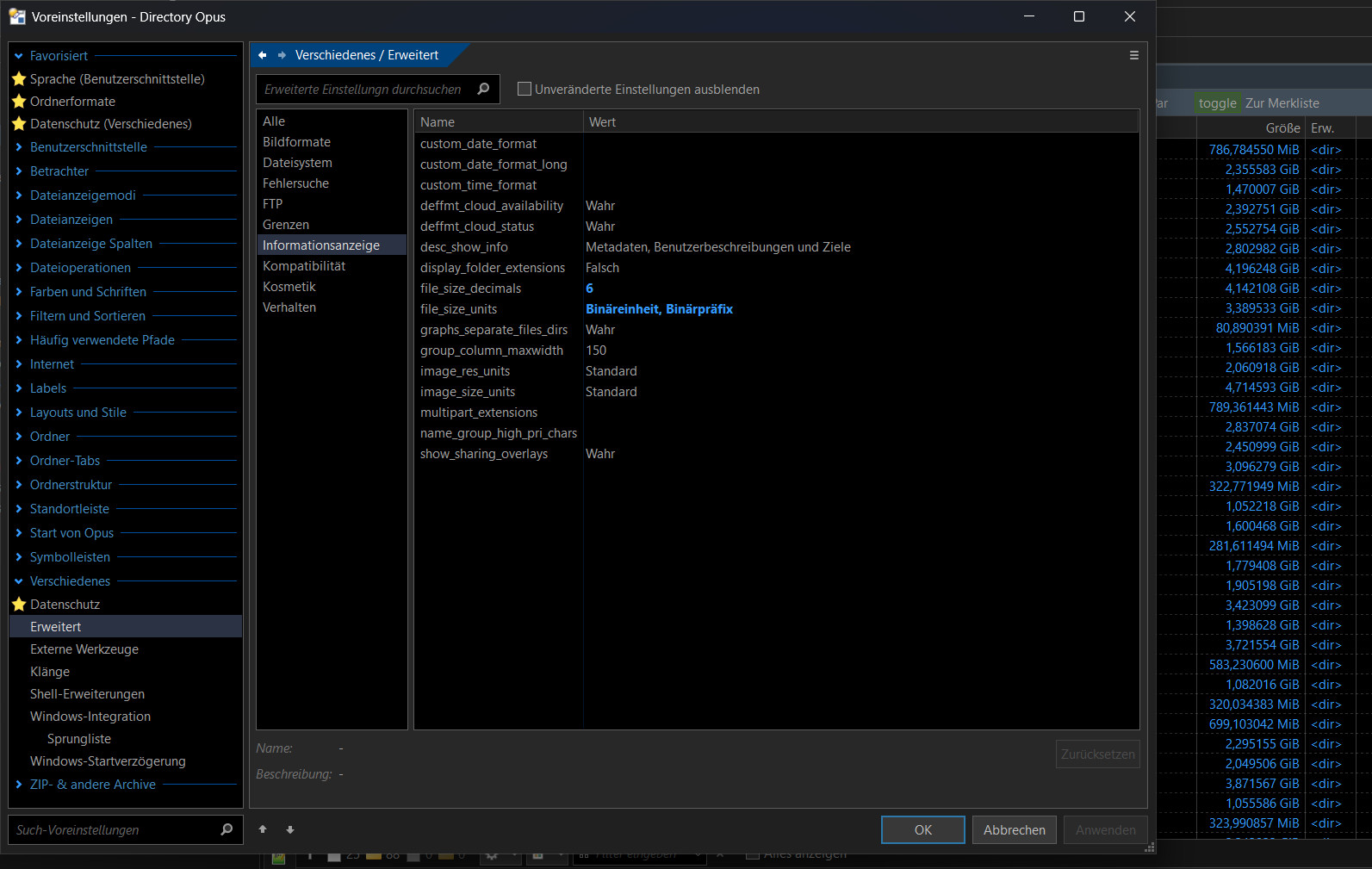
Task: Open the Klänge preferences page
Action: [x=50, y=672]
